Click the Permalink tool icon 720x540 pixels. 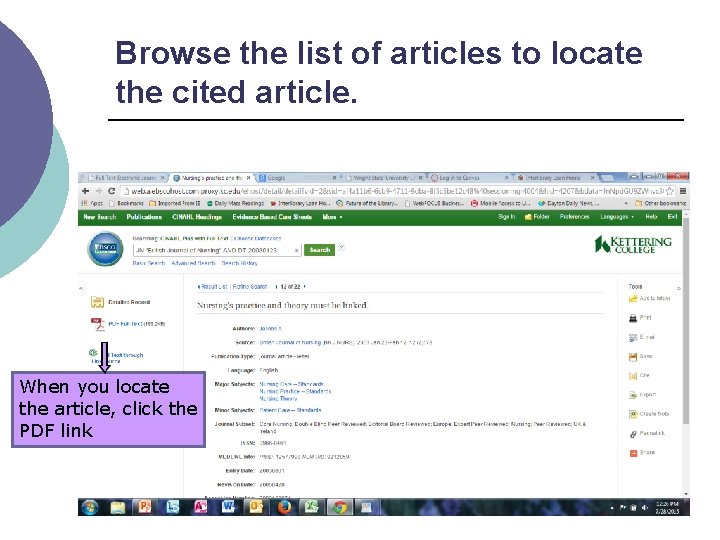click(633, 433)
